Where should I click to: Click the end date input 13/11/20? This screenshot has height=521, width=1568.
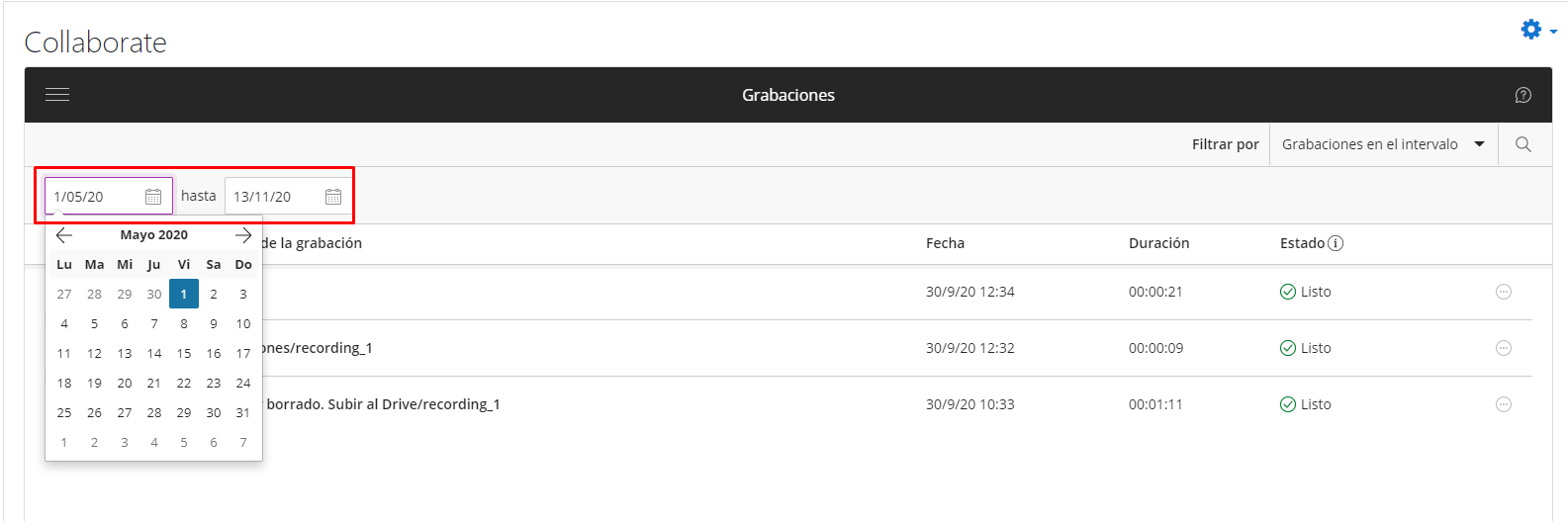coord(287,196)
